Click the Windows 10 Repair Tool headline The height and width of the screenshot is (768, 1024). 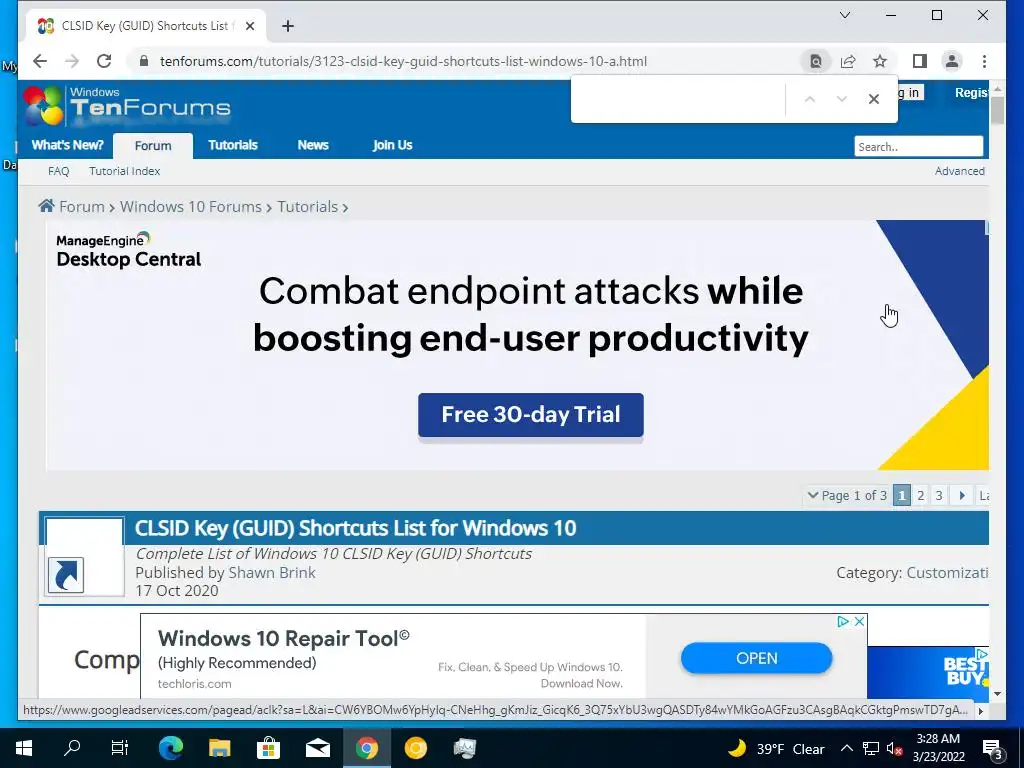pyautogui.click(x=283, y=638)
